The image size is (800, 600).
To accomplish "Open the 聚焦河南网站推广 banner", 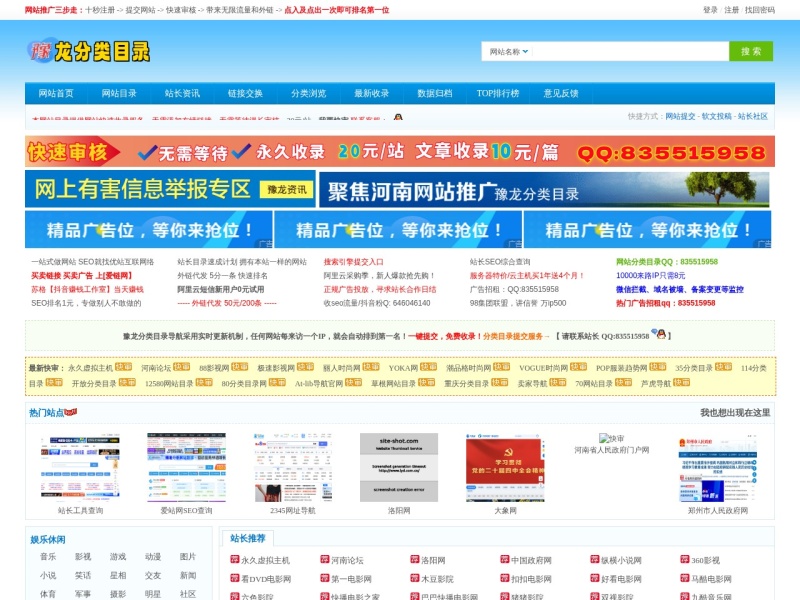I will point(544,190).
